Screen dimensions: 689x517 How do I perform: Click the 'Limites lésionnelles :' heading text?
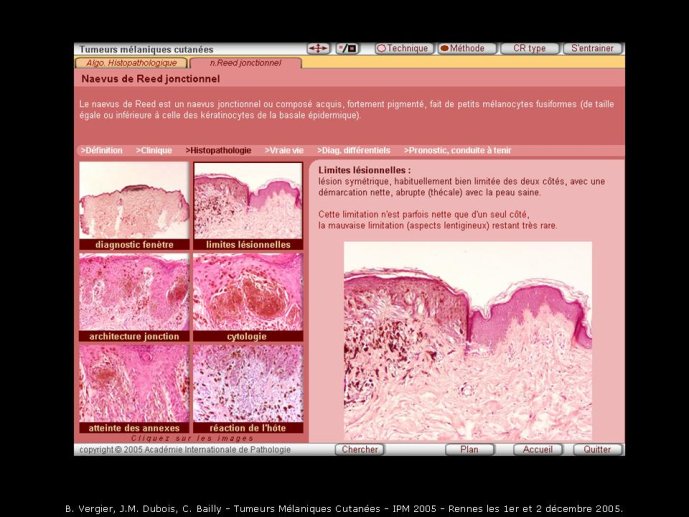(x=364, y=170)
